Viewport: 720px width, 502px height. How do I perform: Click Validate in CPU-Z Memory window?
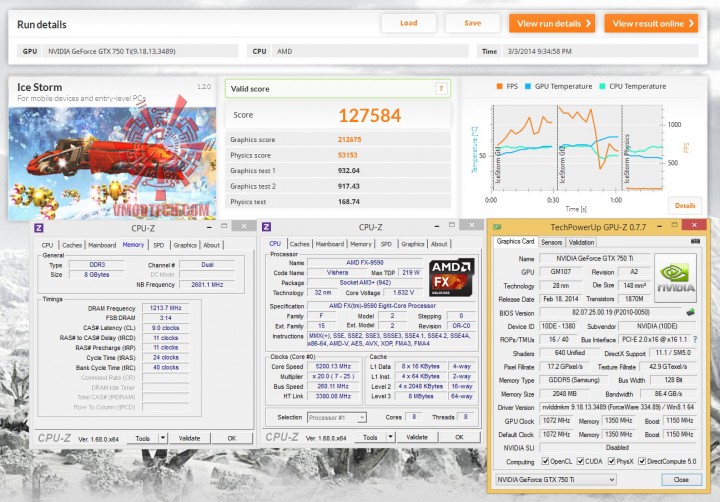click(x=189, y=438)
